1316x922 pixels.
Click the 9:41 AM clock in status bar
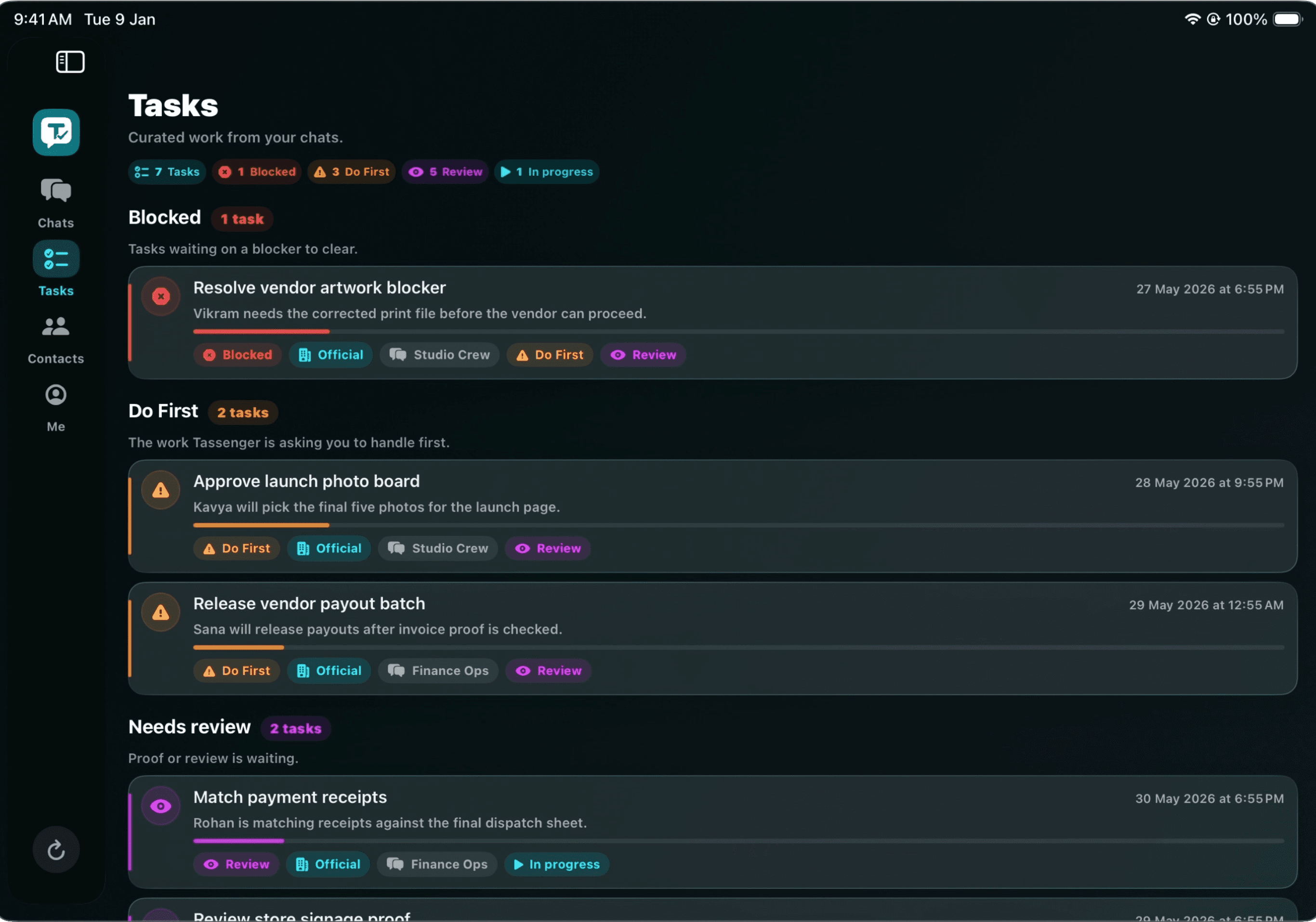43,19
